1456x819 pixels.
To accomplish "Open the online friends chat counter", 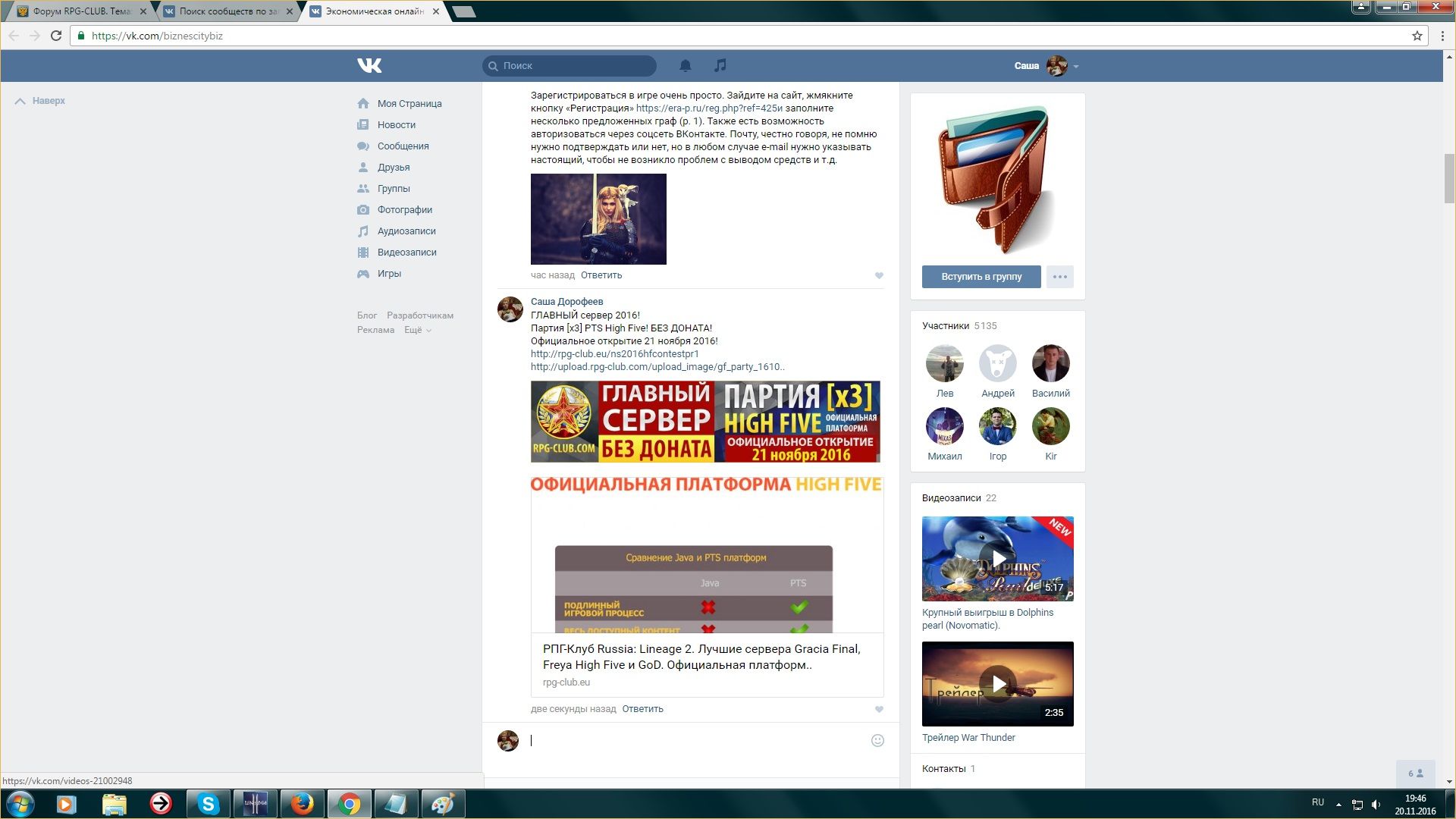I will click(1415, 773).
